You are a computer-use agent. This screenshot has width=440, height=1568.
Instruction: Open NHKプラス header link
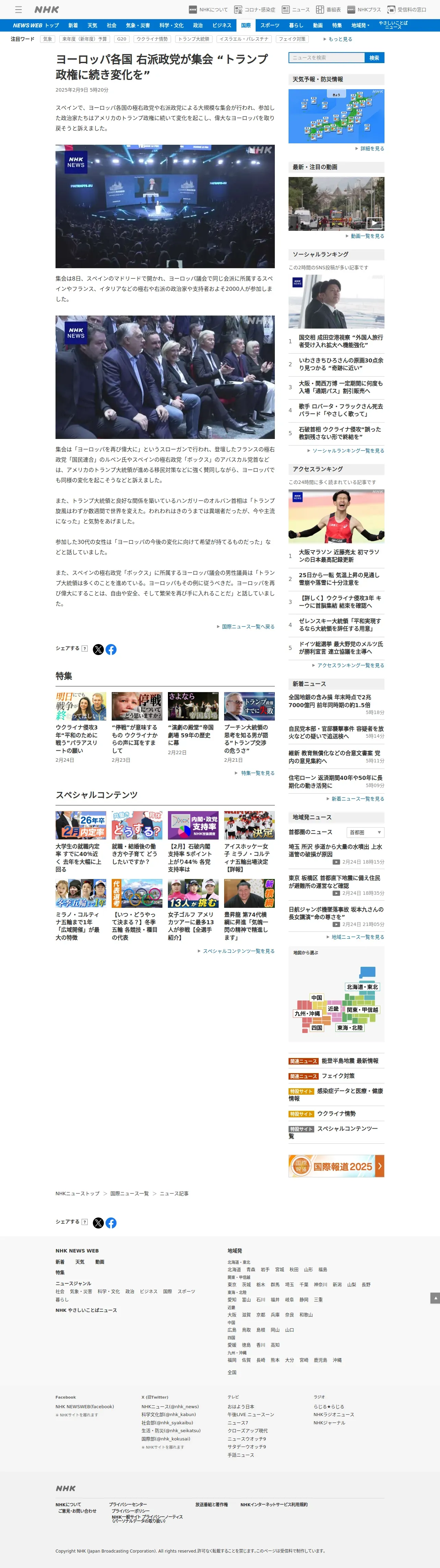(364, 10)
